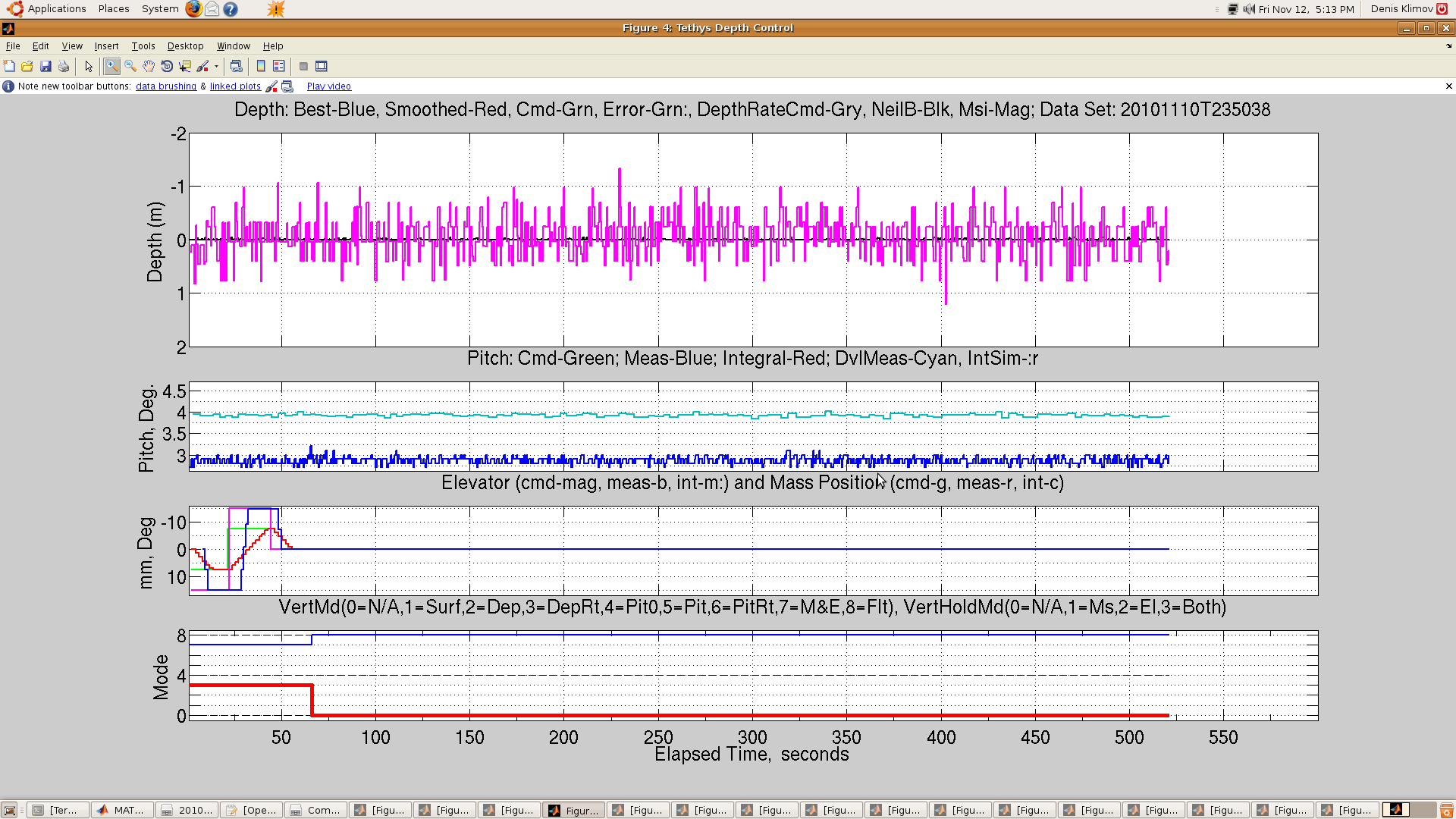Open the Trash icon in the bottom panel

[x=1447, y=810]
